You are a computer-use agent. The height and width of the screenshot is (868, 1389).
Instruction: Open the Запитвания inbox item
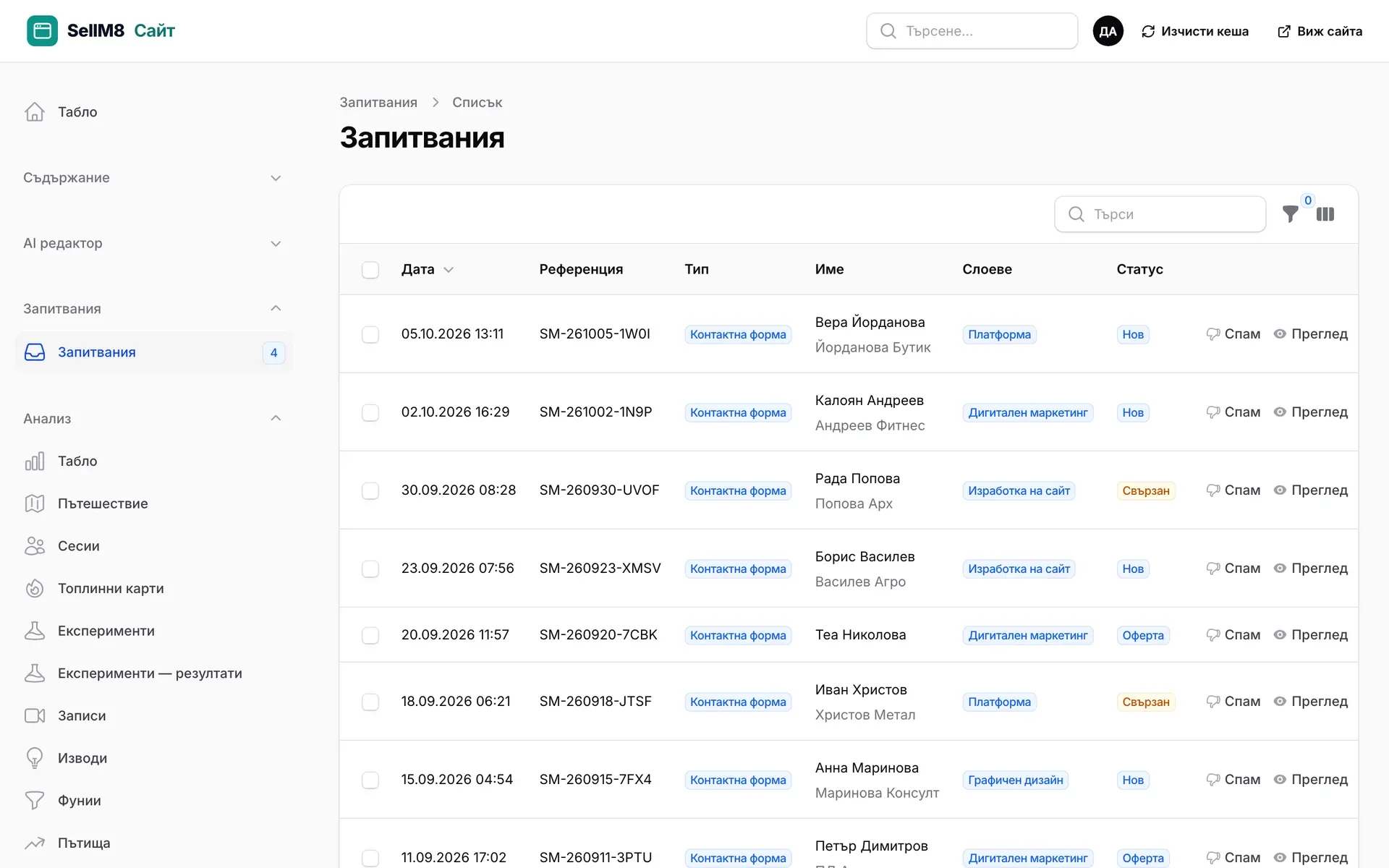click(x=153, y=352)
